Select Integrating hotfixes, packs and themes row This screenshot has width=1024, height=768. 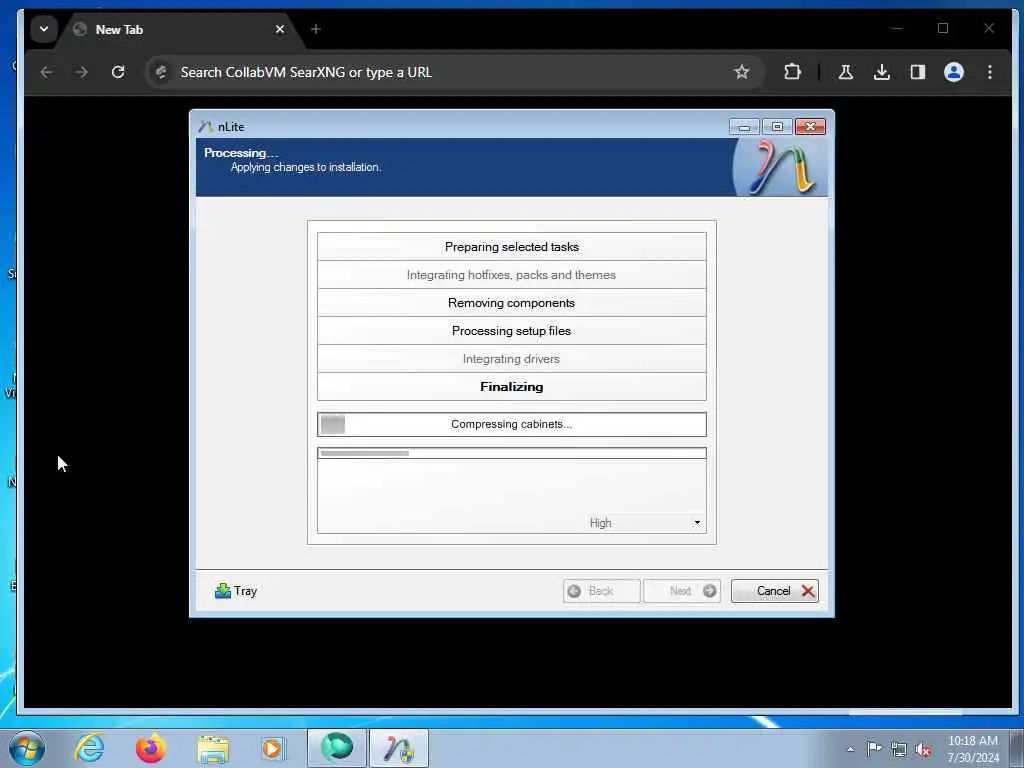pyautogui.click(x=511, y=275)
